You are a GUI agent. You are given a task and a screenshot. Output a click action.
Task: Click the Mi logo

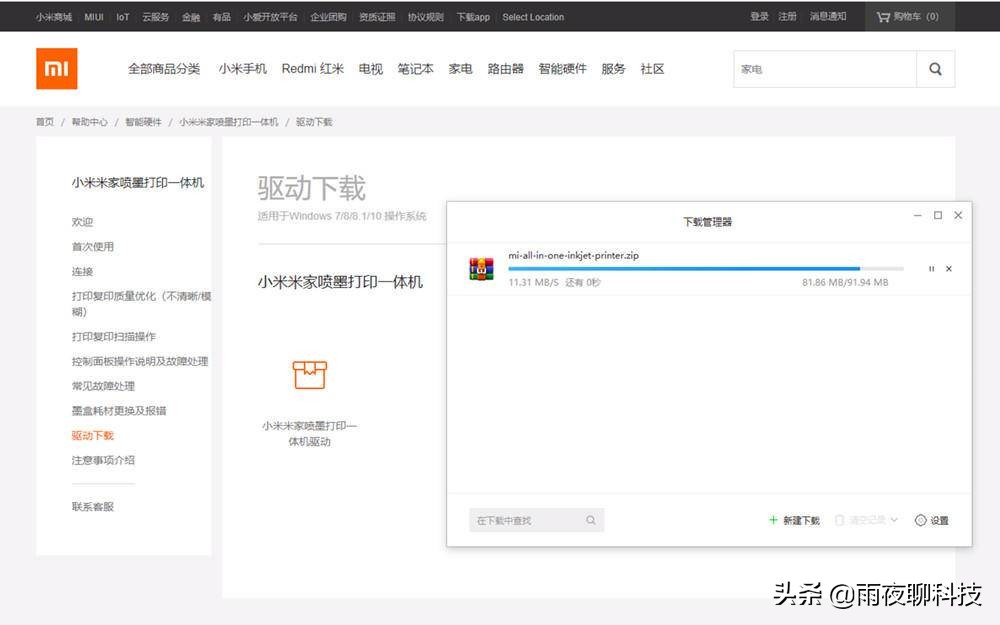click(x=56, y=68)
